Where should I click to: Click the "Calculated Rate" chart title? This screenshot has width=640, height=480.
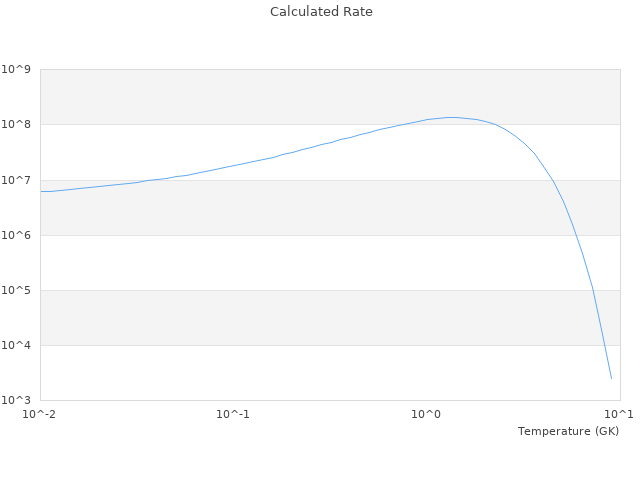click(x=321, y=12)
